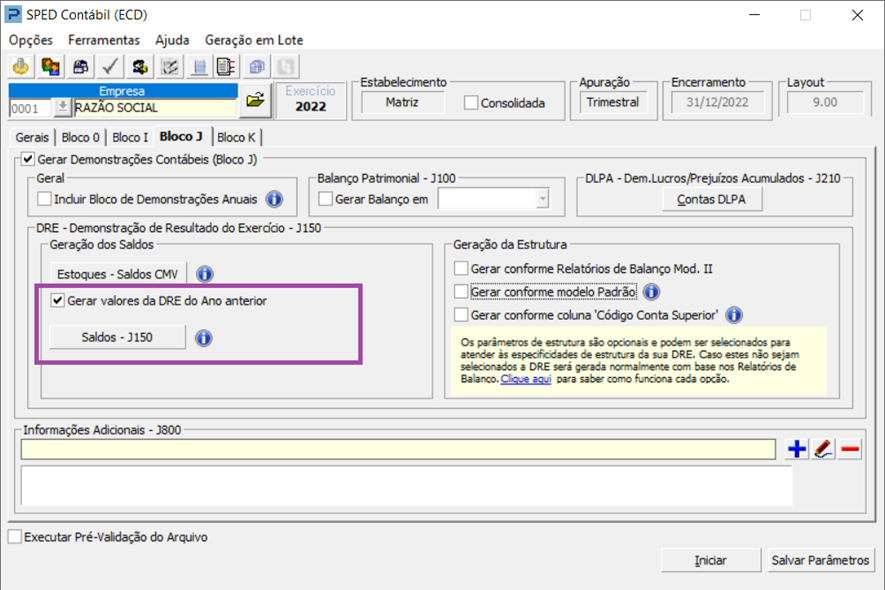Uncheck Gerar valores da DRE do Ano anterior
Image resolution: width=885 pixels, height=590 pixels.
click(x=58, y=300)
